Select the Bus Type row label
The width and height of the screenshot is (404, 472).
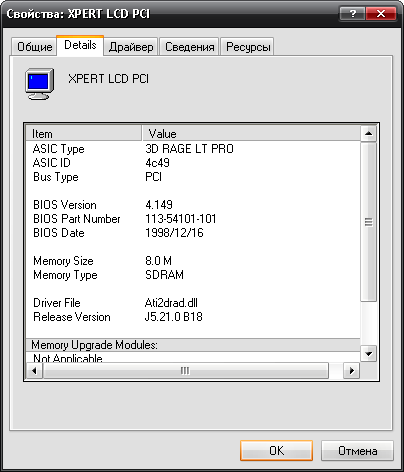(x=56, y=177)
